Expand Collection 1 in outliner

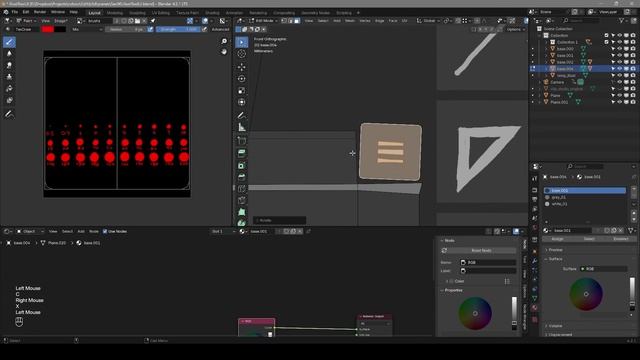point(546,42)
